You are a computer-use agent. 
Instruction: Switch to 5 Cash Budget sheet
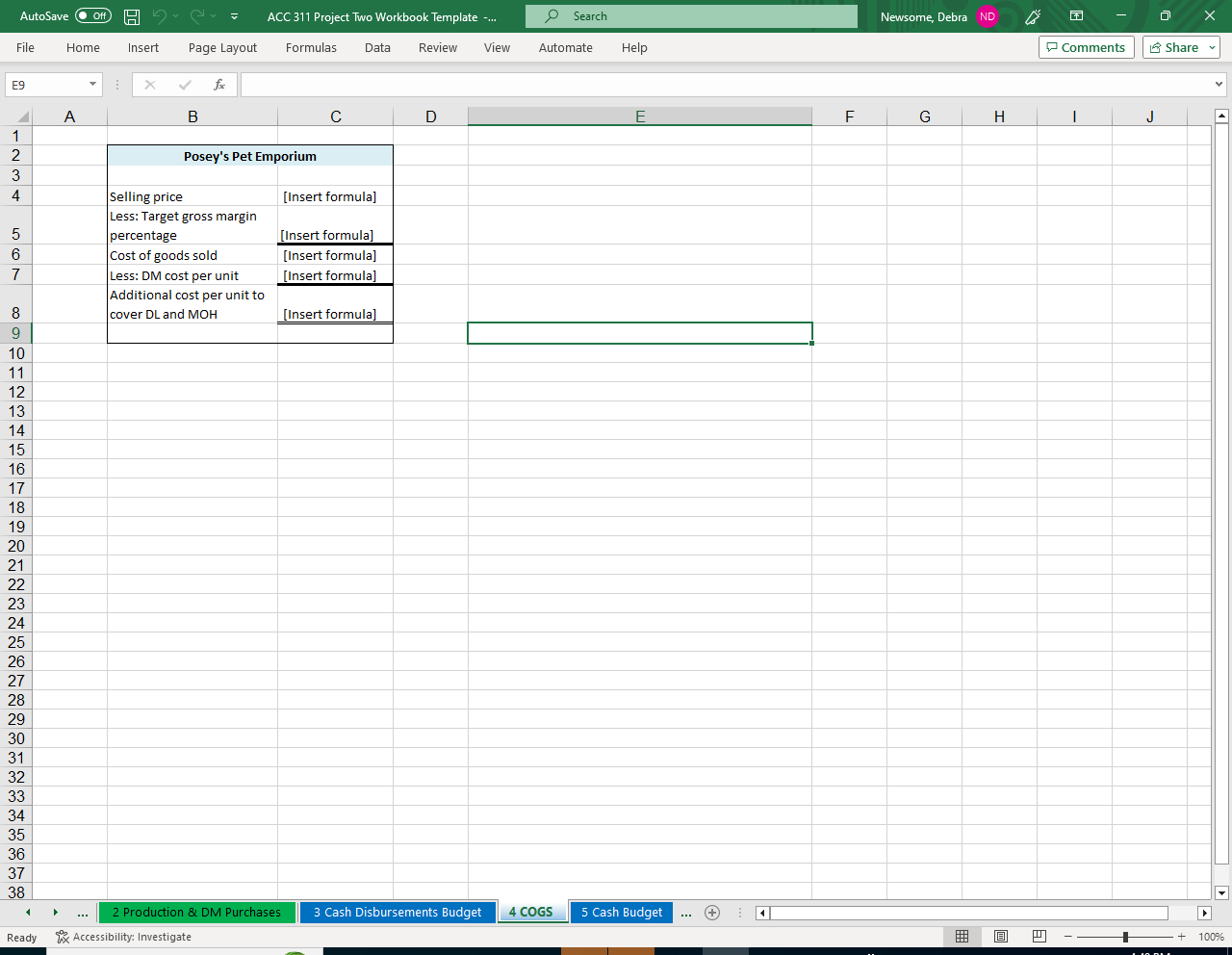[x=622, y=912]
